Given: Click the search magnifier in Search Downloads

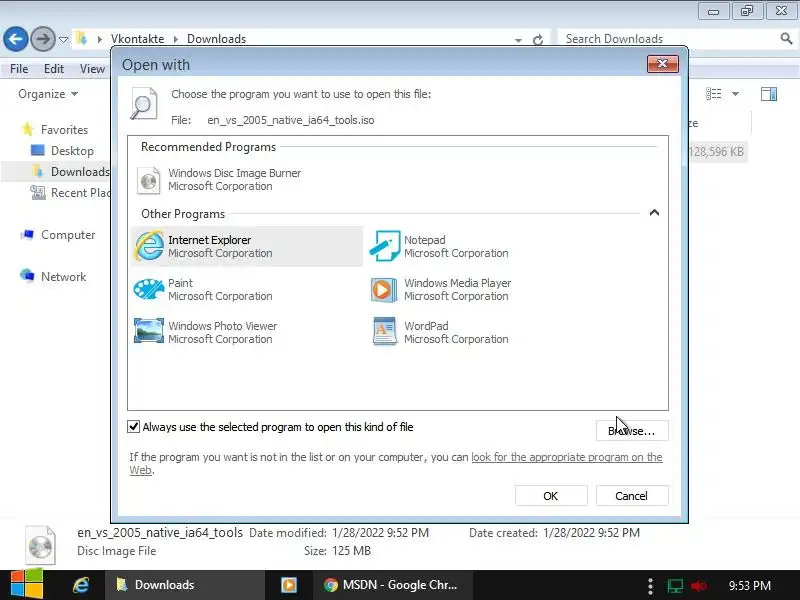Looking at the screenshot, I should 786,38.
